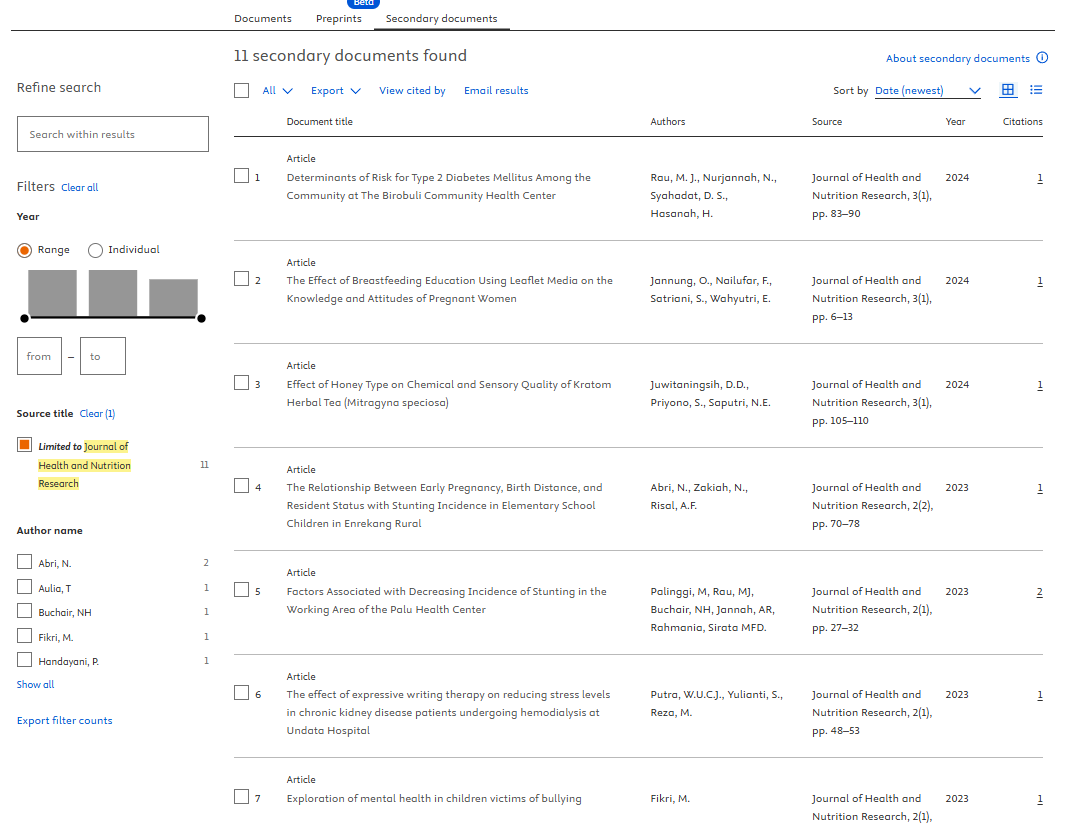Click title 'Exploration of mental health in children victims of bullying'

[x=434, y=798]
